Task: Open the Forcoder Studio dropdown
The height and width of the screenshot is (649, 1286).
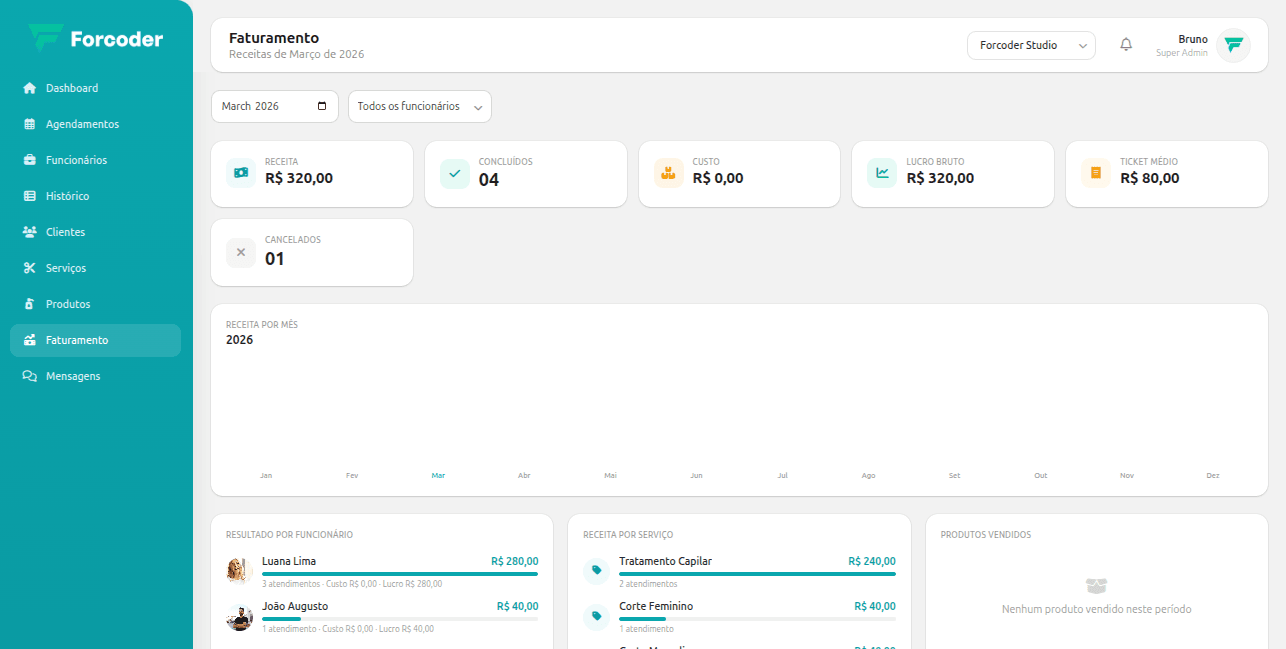Action: coord(1031,45)
